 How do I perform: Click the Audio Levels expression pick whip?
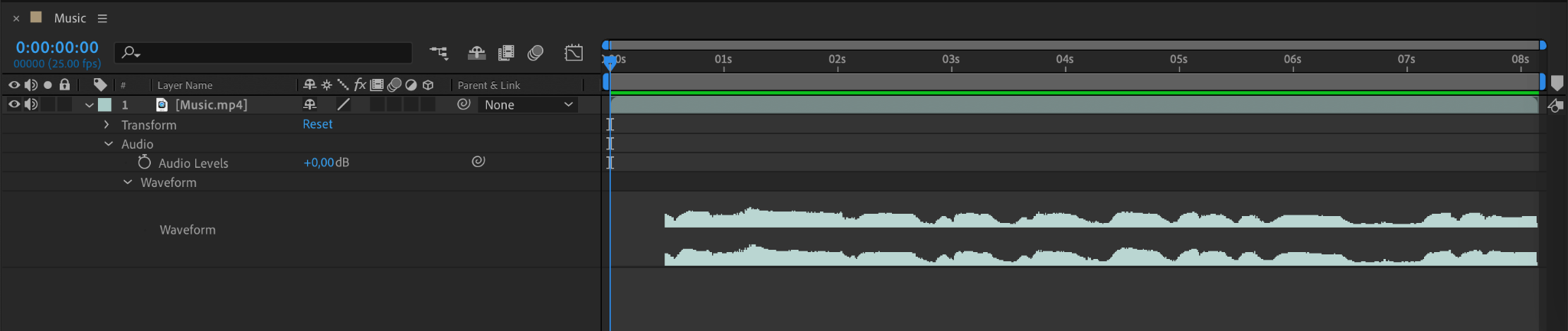click(479, 162)
